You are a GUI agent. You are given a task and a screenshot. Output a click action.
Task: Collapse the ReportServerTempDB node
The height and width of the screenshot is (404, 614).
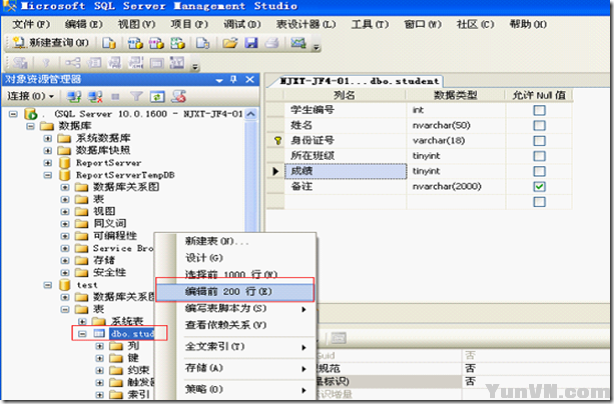tap(48, 175)
